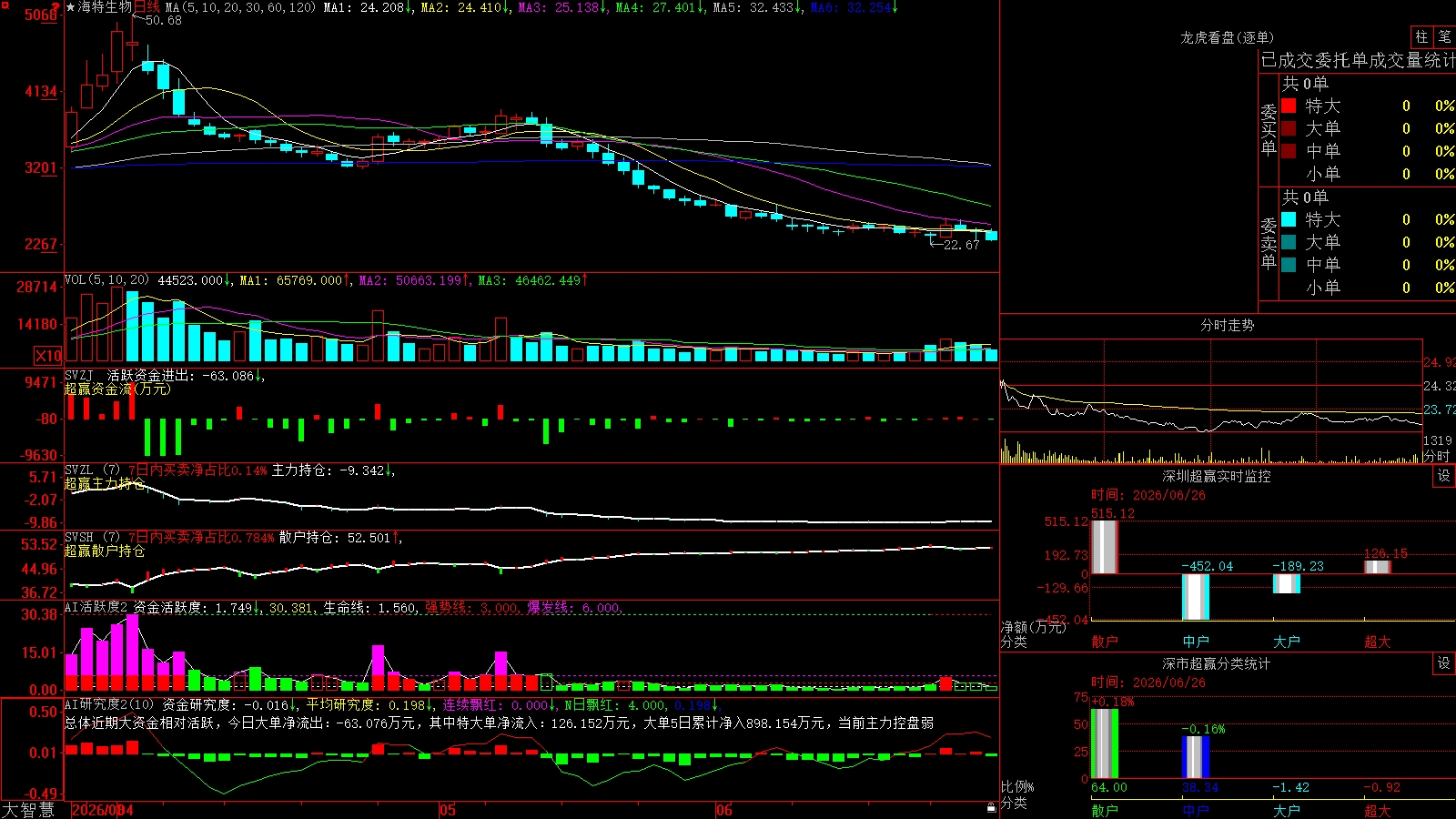
Task: Click the teal 大单 swatch under 委卖单
Action: [x=1289, y=242]
